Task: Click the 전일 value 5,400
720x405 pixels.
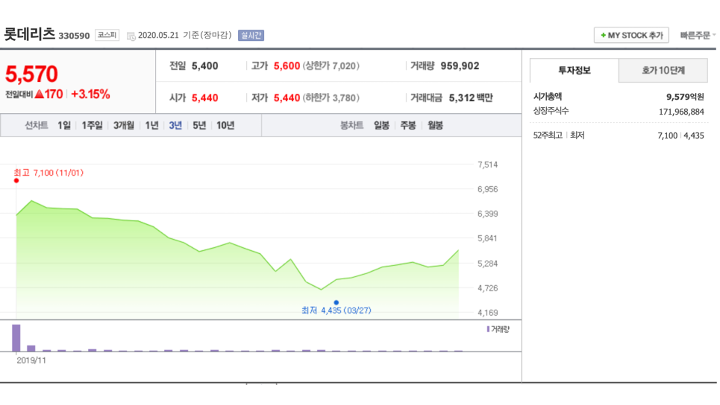Action: 205,66
